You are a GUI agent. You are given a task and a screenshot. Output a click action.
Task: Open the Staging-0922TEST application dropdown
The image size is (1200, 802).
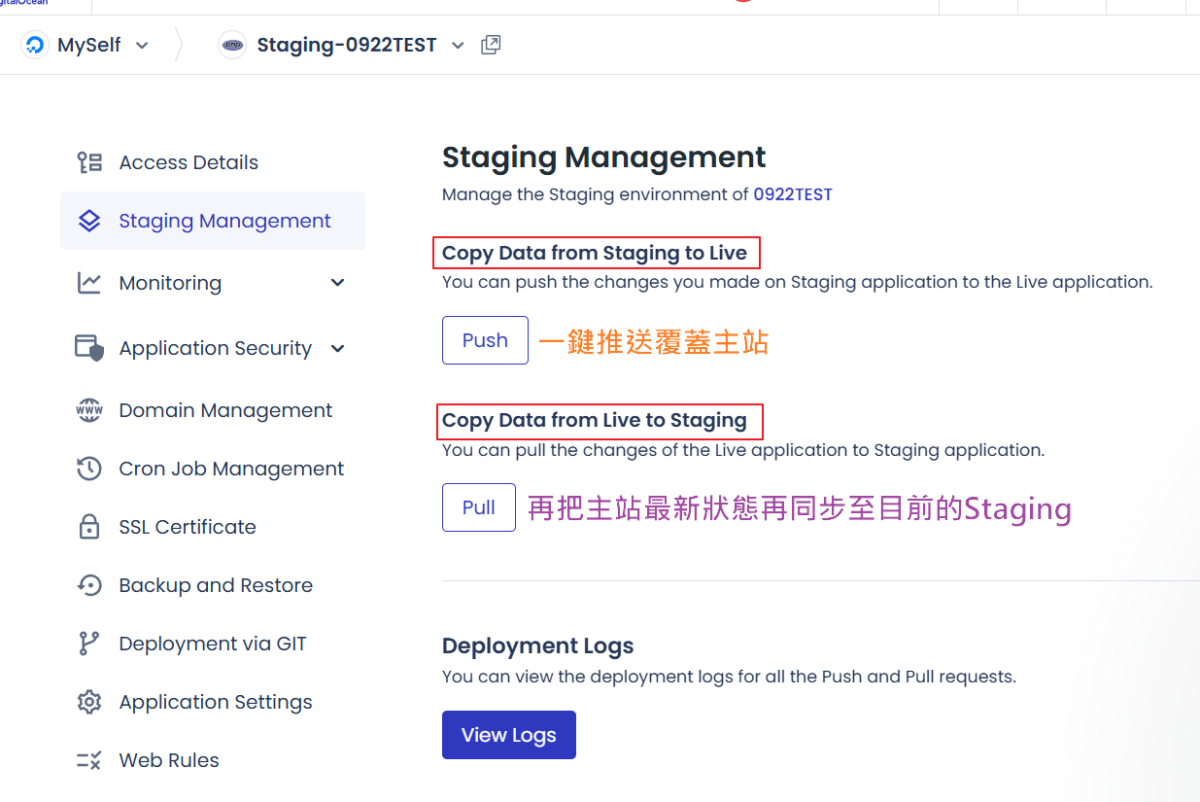coord(458,45)
